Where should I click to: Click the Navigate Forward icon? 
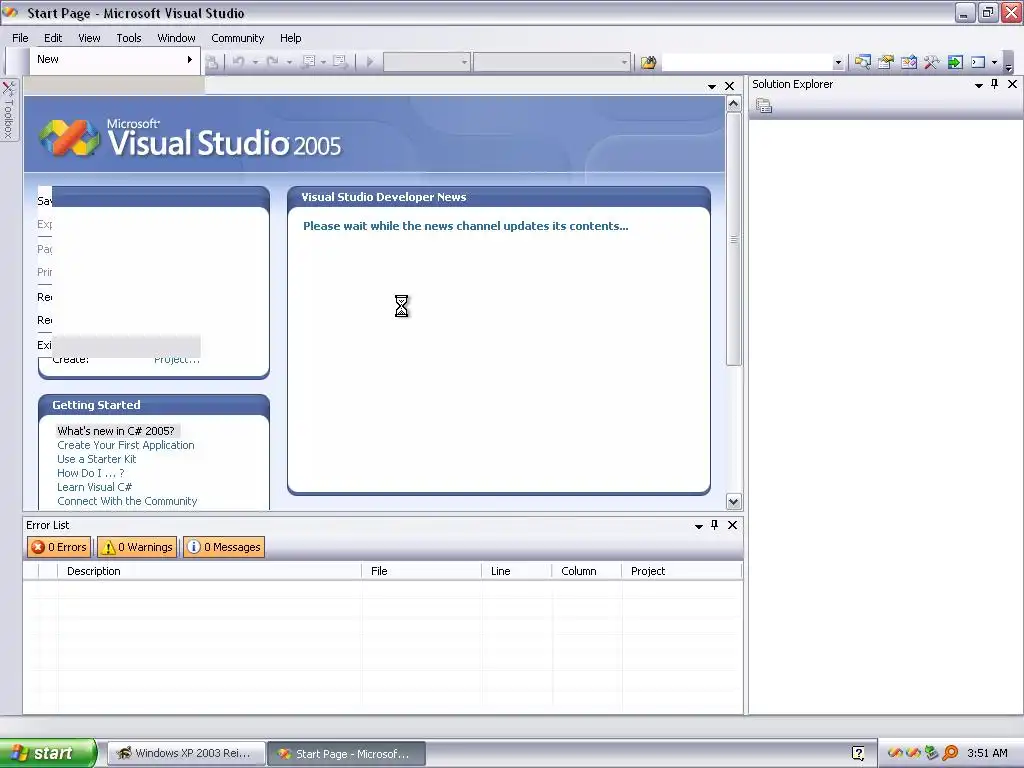coord(340,62)
